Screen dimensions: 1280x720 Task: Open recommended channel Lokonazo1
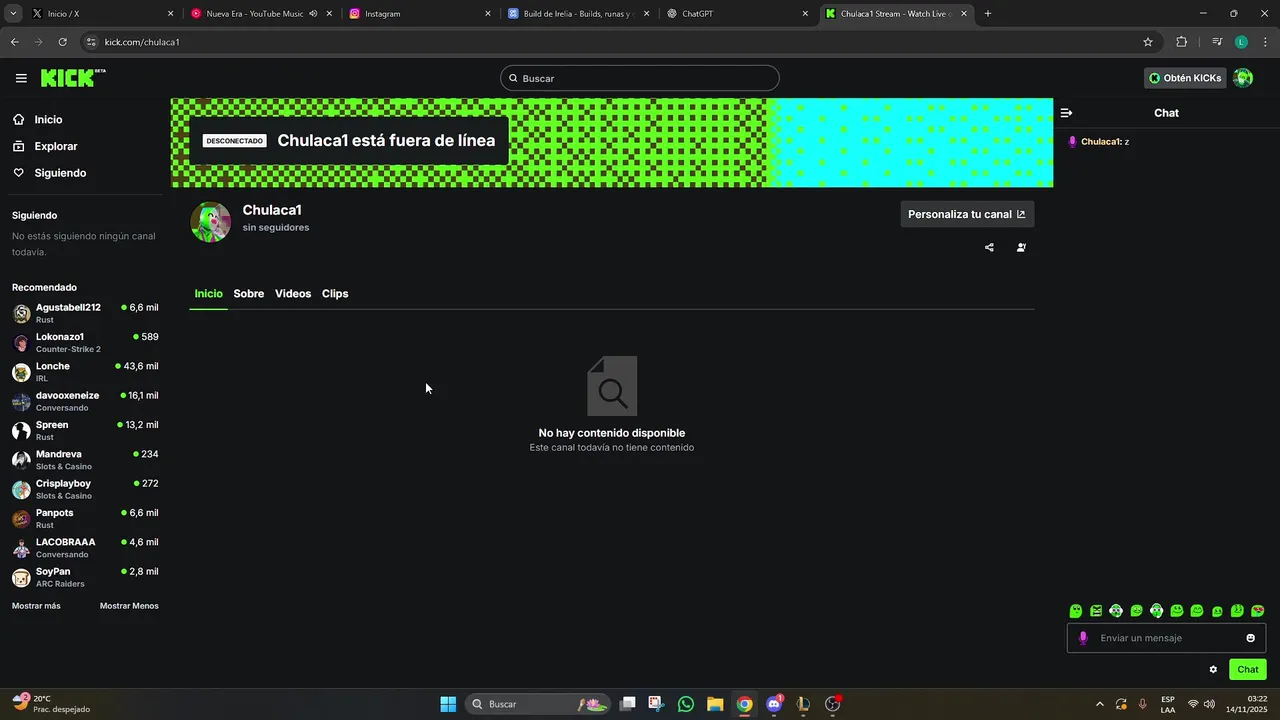tap(85, 343)
